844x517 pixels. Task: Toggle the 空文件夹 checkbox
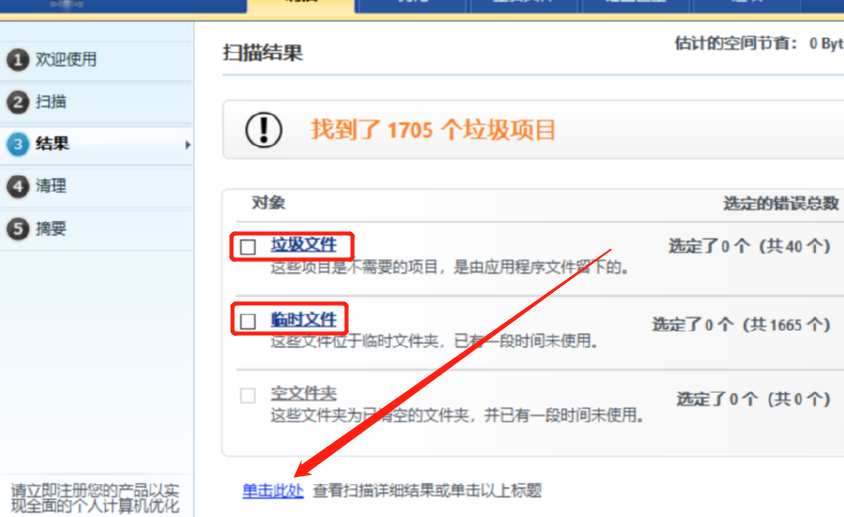[x=248, y=396]
